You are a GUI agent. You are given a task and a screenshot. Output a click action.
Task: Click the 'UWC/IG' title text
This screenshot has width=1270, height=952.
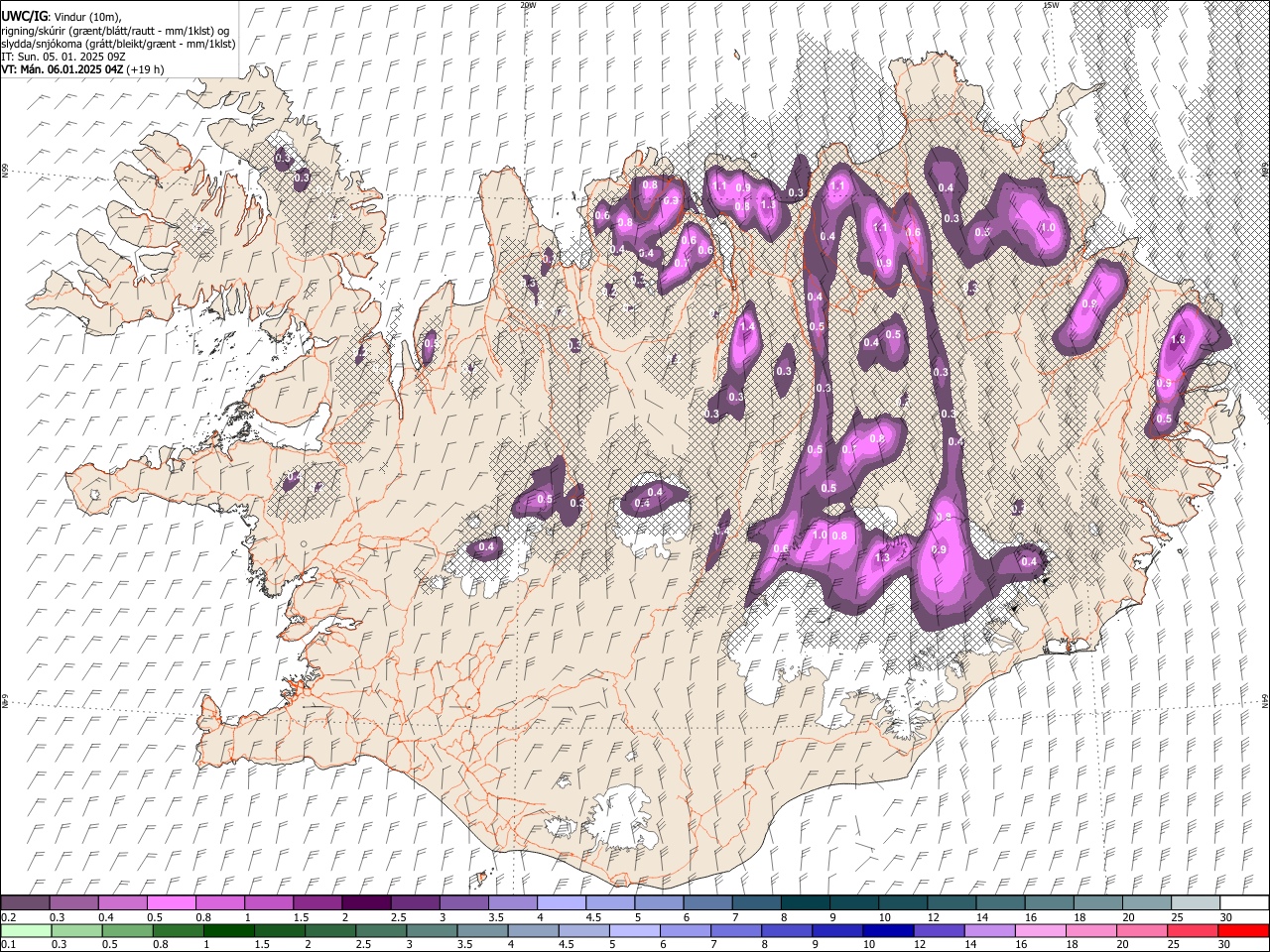[x=24, y=16]
